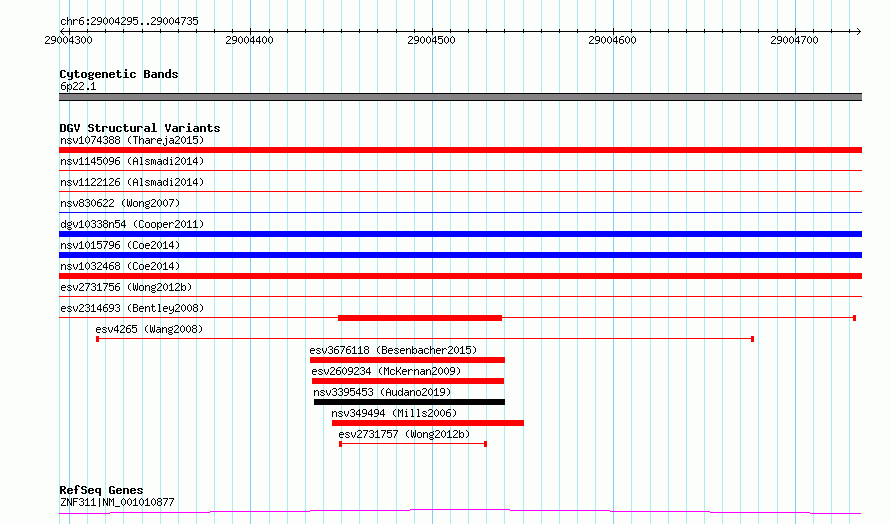Click the 29004400 ruler position label
Screen dimensions: 890x524
(249, 40)
